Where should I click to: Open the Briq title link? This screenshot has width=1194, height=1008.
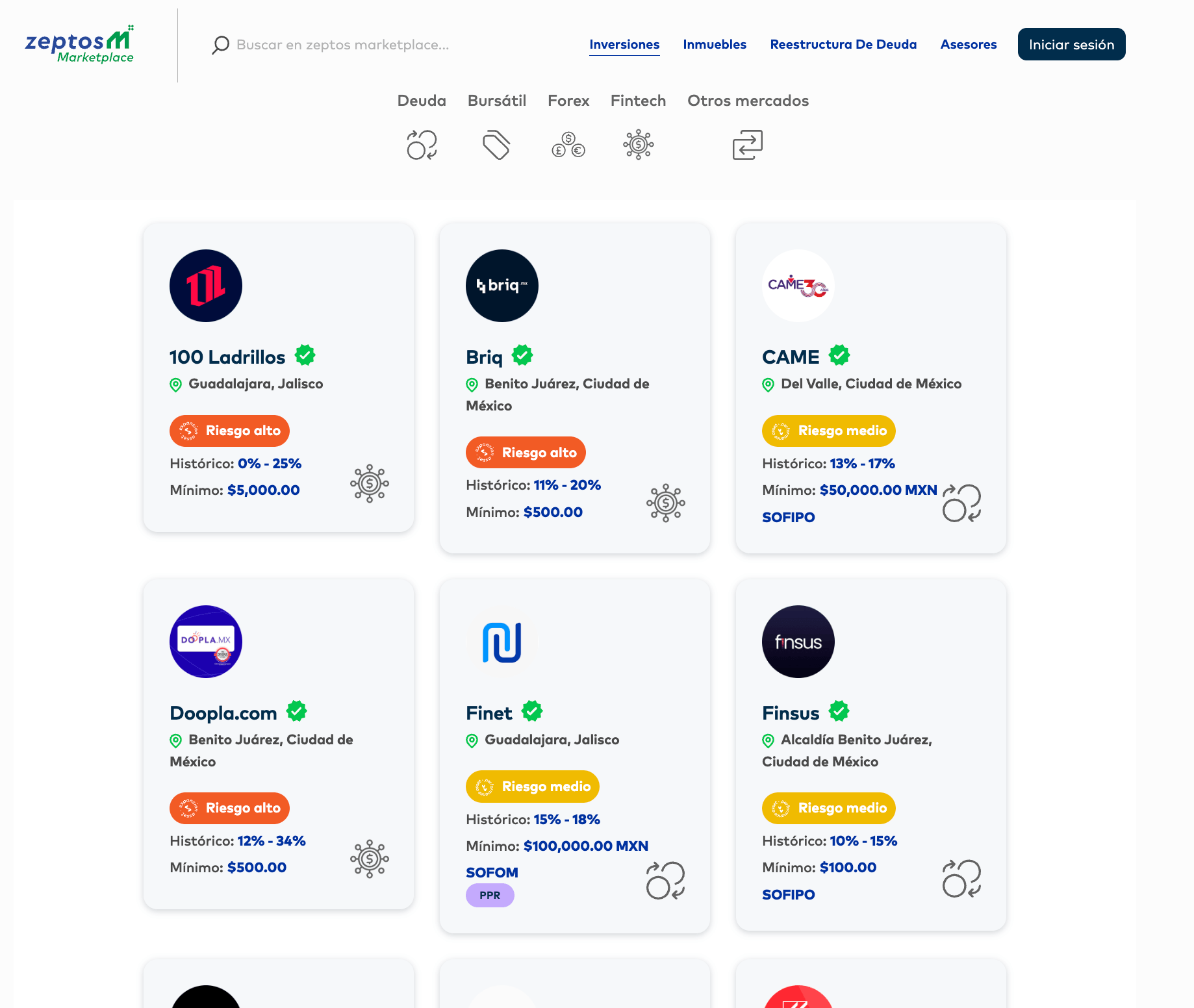[x=484, y=357]
